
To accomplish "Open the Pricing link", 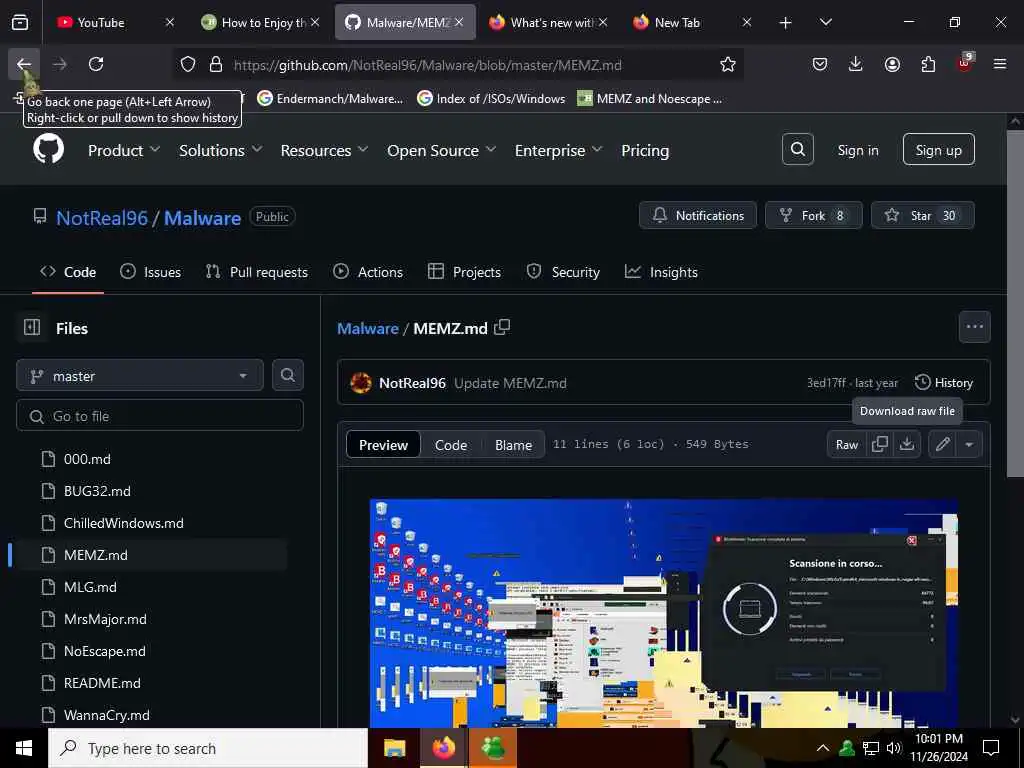I will point(645,150).
